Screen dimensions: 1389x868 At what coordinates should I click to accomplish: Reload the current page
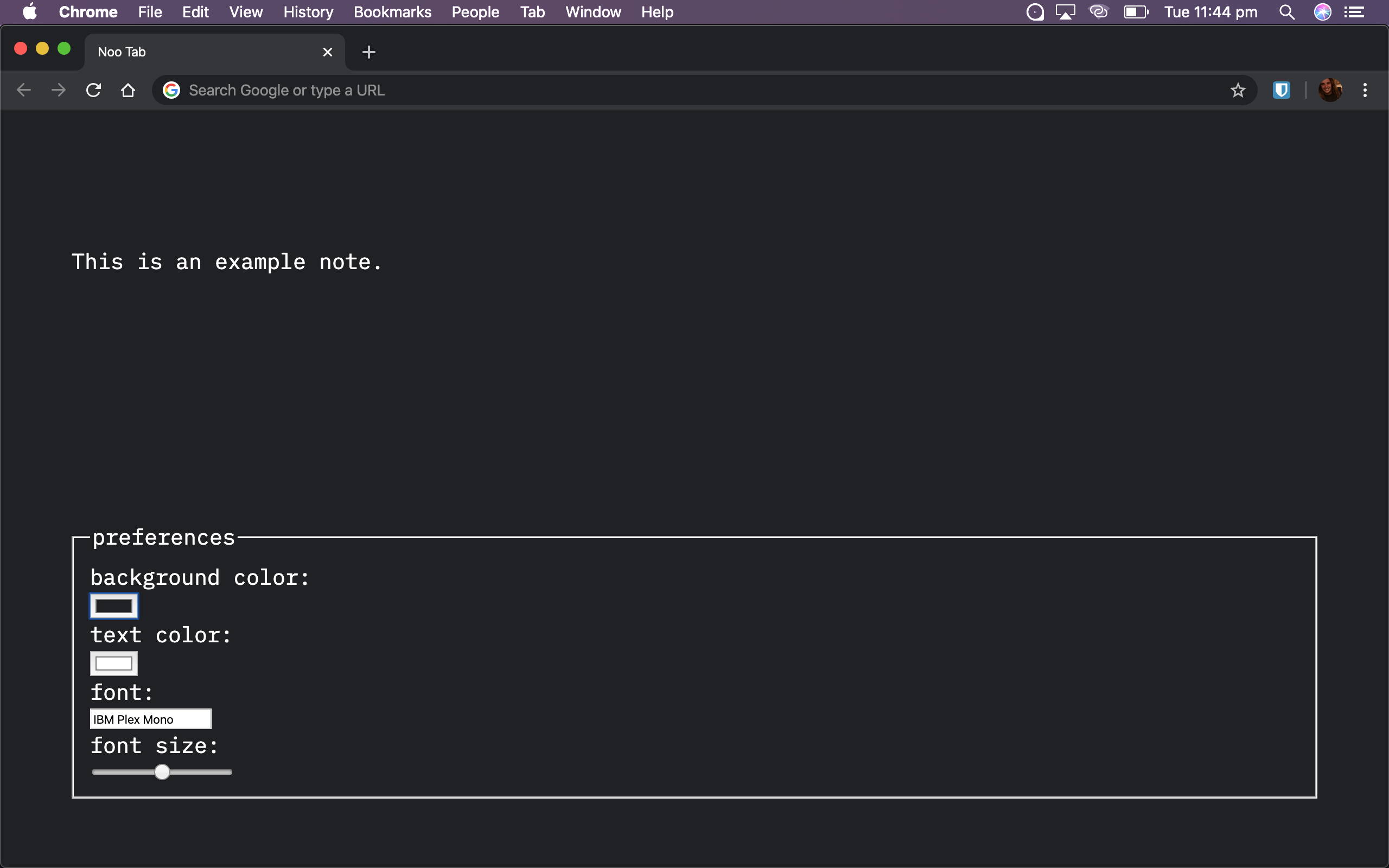pyautogui.click(x=93, y=90)
